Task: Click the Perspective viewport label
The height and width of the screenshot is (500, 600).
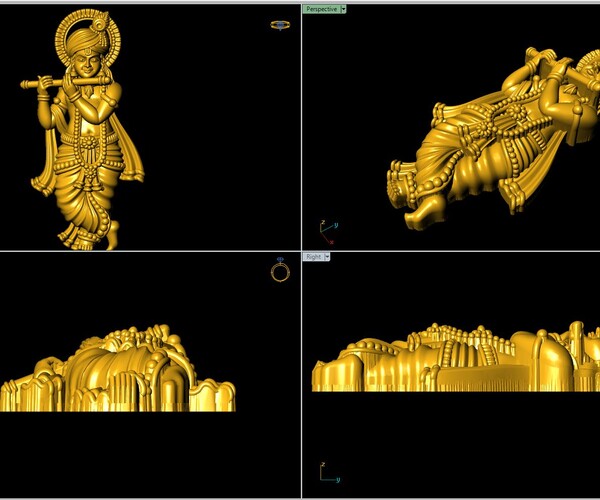Action: (x=321, y=9)
